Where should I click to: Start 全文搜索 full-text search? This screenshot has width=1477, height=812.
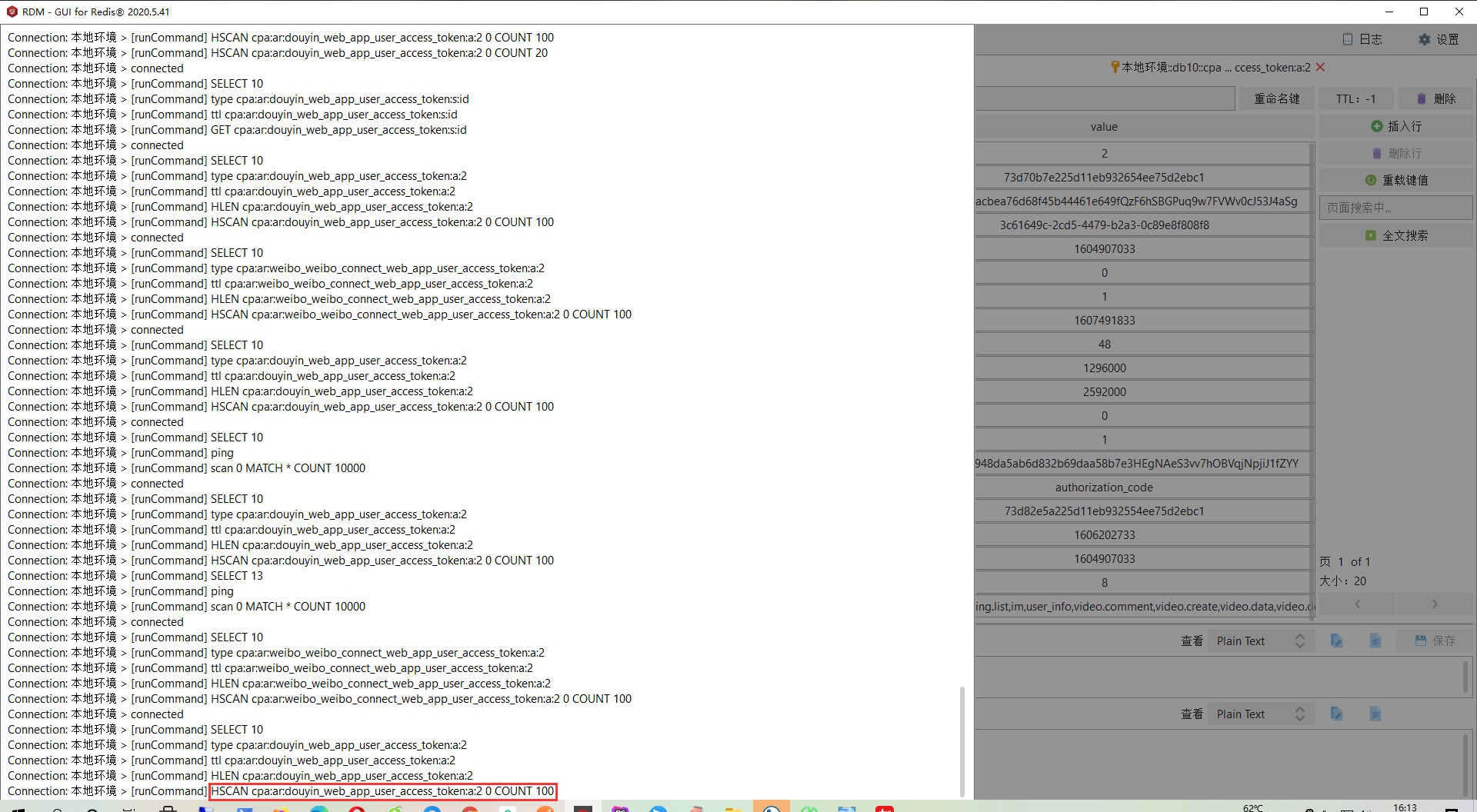pyautogui.click(x=1395, y=235)
